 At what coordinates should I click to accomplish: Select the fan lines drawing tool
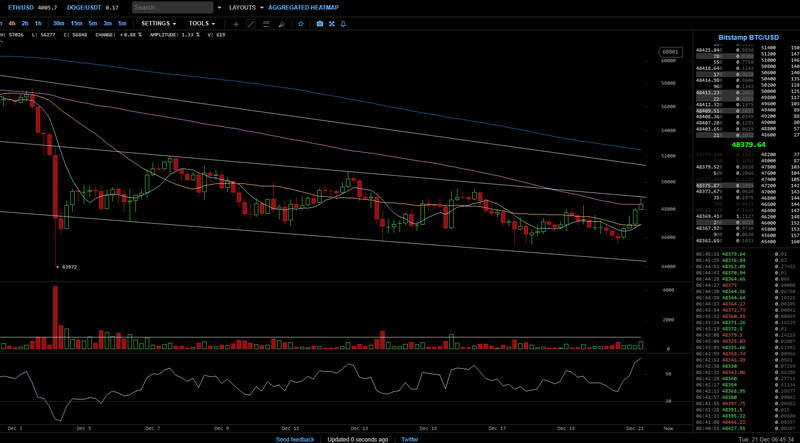point(281,24)
